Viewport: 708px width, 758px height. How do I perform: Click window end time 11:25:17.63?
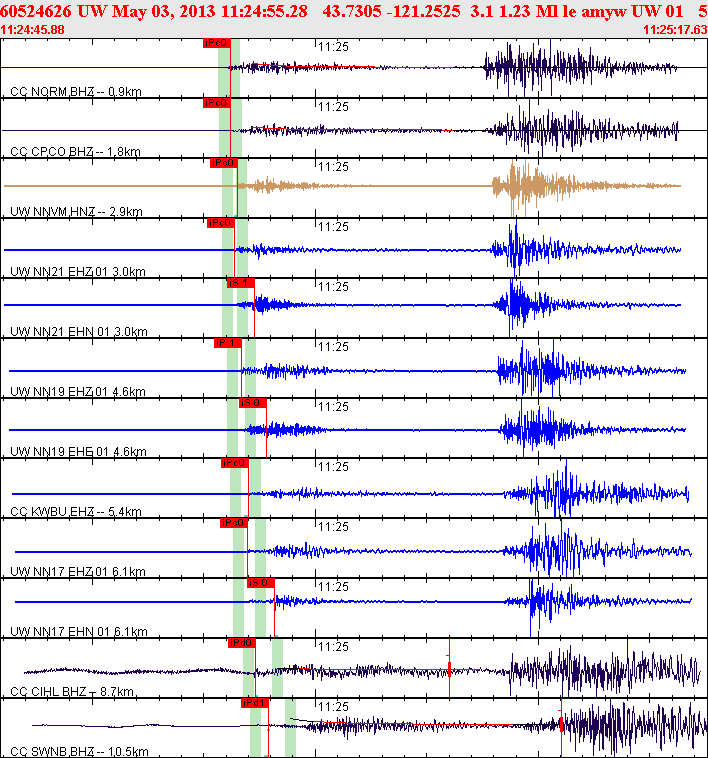[x=675, y=29]
